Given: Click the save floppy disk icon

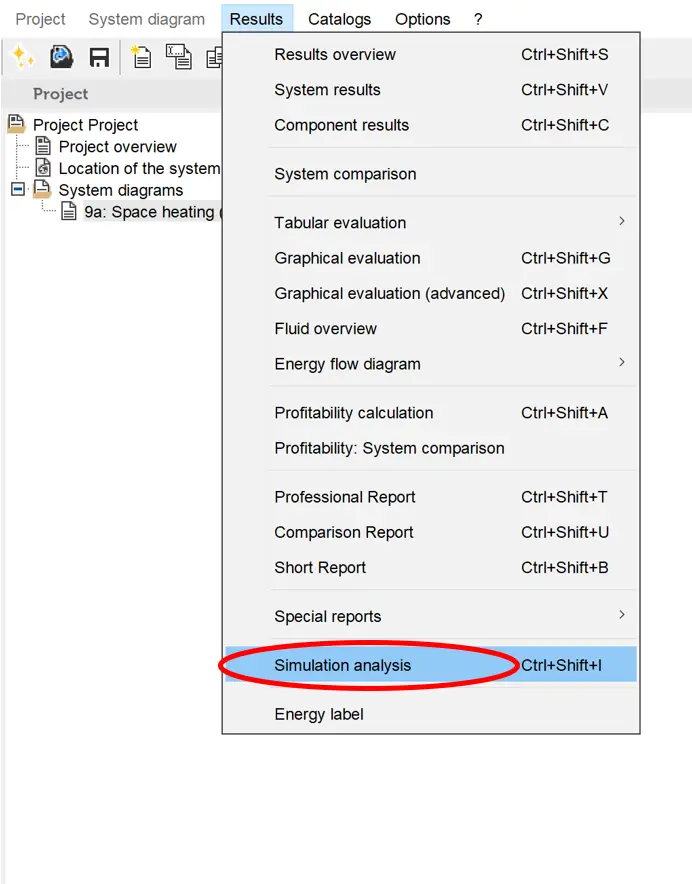Looking at the screenshot, I should point(99,58).
